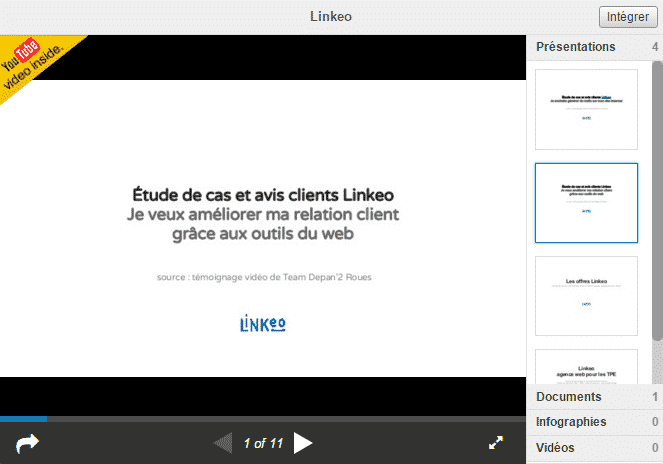The width and height of the screenshot is (663, 464).
Task: Click the presentations list scrollbar
Action: coord(657,201)
